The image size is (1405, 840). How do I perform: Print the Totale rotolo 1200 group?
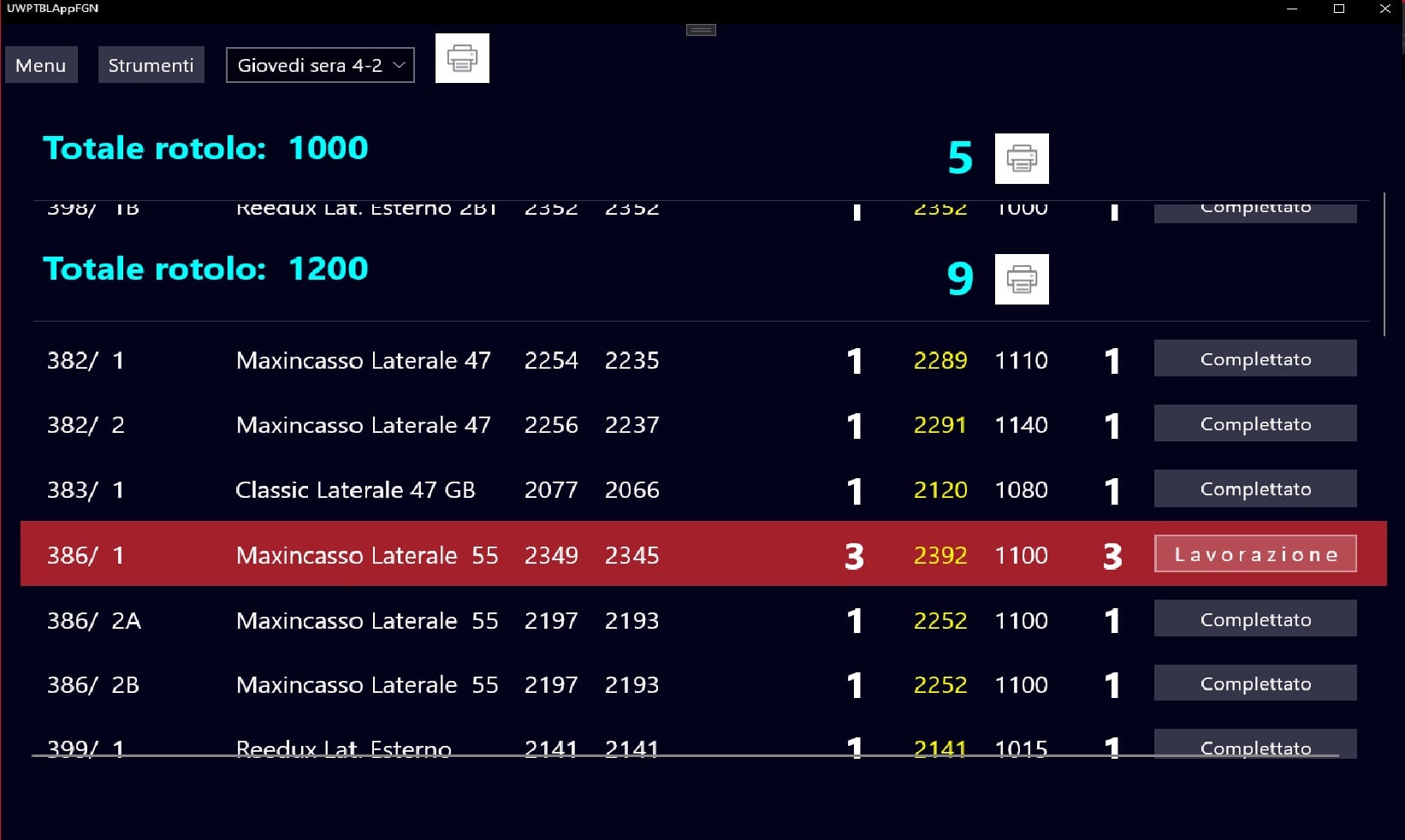coord(1022,279)
